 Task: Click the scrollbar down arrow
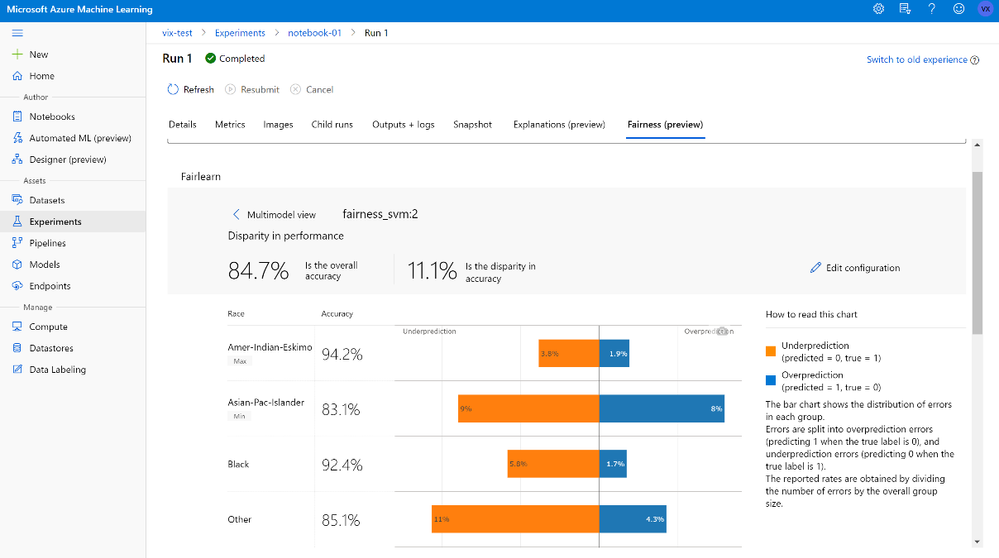[x=977, y=542]
